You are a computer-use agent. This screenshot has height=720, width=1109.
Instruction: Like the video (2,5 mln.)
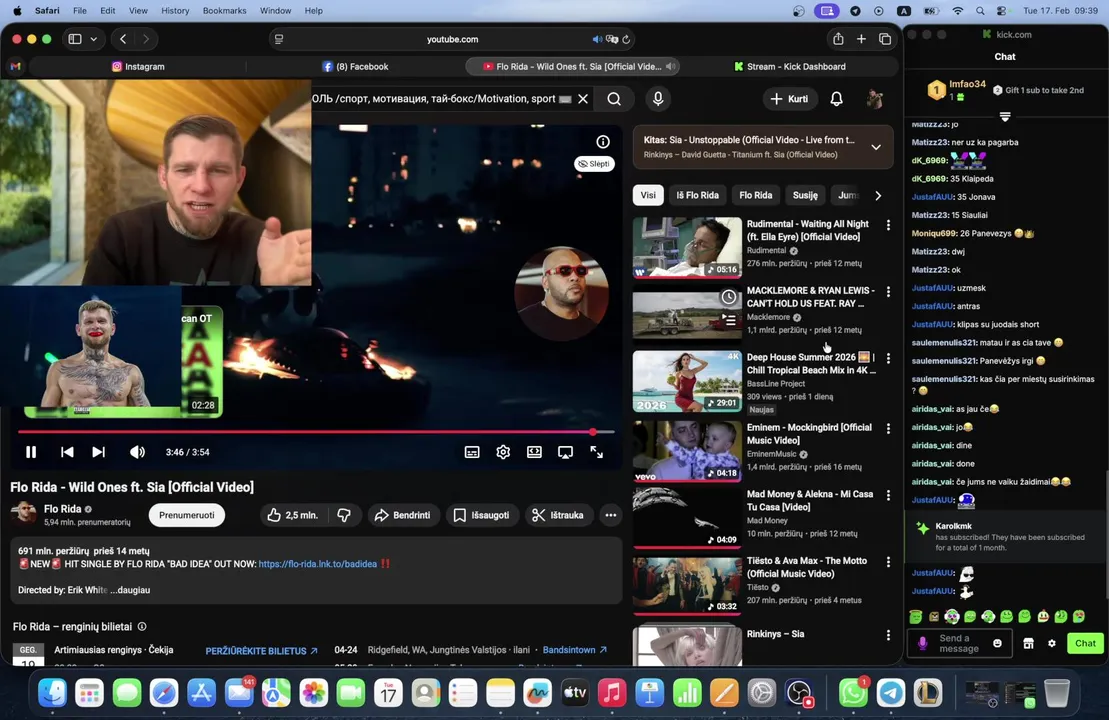[292, 515]
